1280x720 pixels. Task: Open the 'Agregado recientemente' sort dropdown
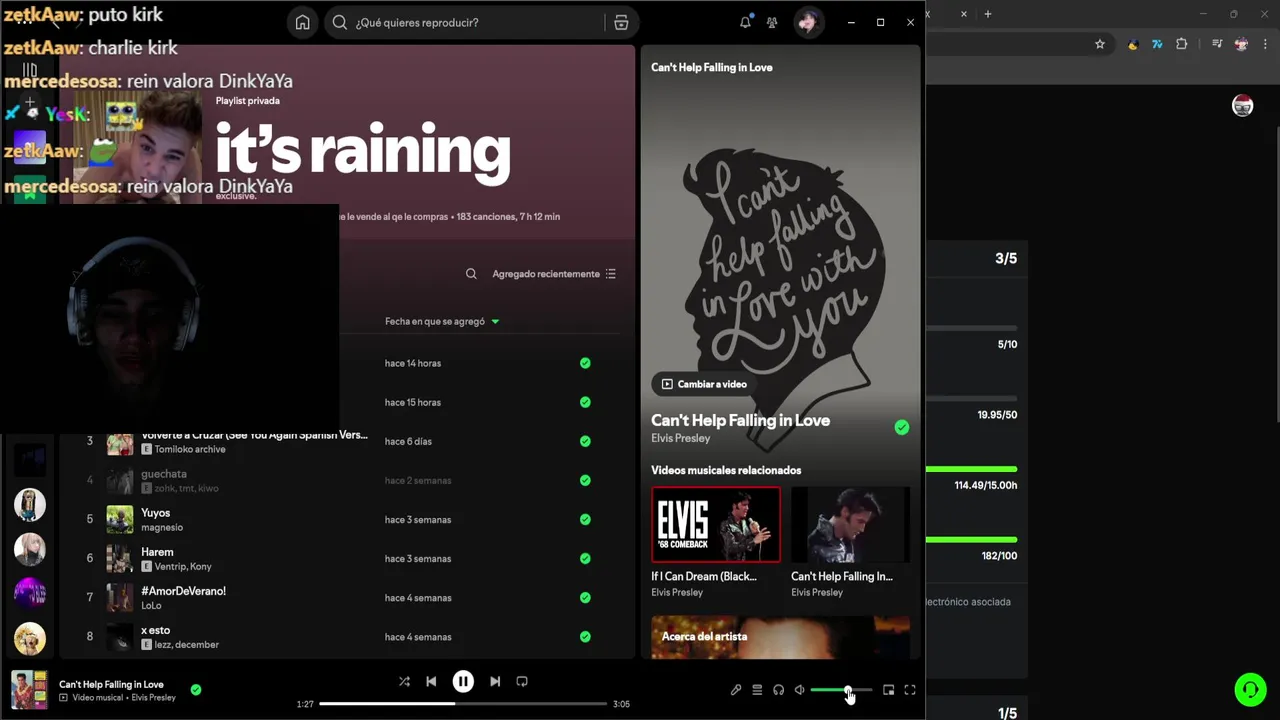[554, 274]
